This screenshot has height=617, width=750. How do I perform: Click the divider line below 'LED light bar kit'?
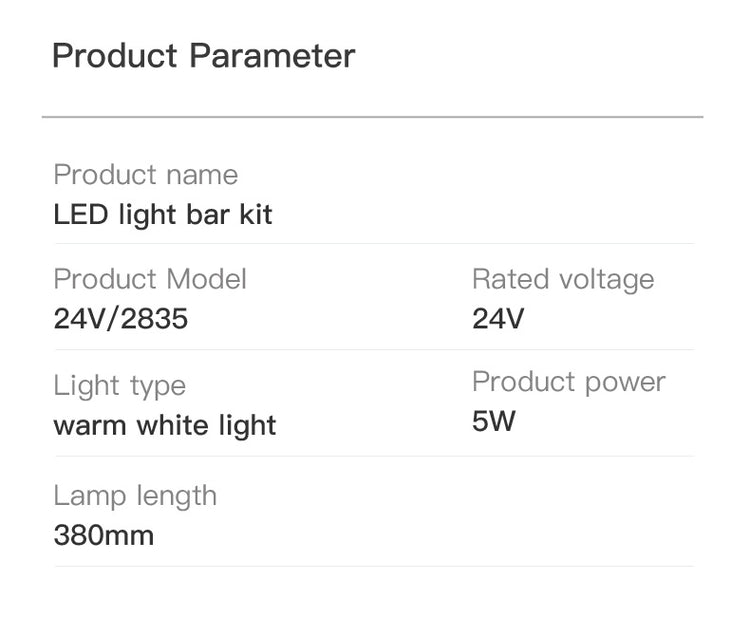(x=372, y=243)
